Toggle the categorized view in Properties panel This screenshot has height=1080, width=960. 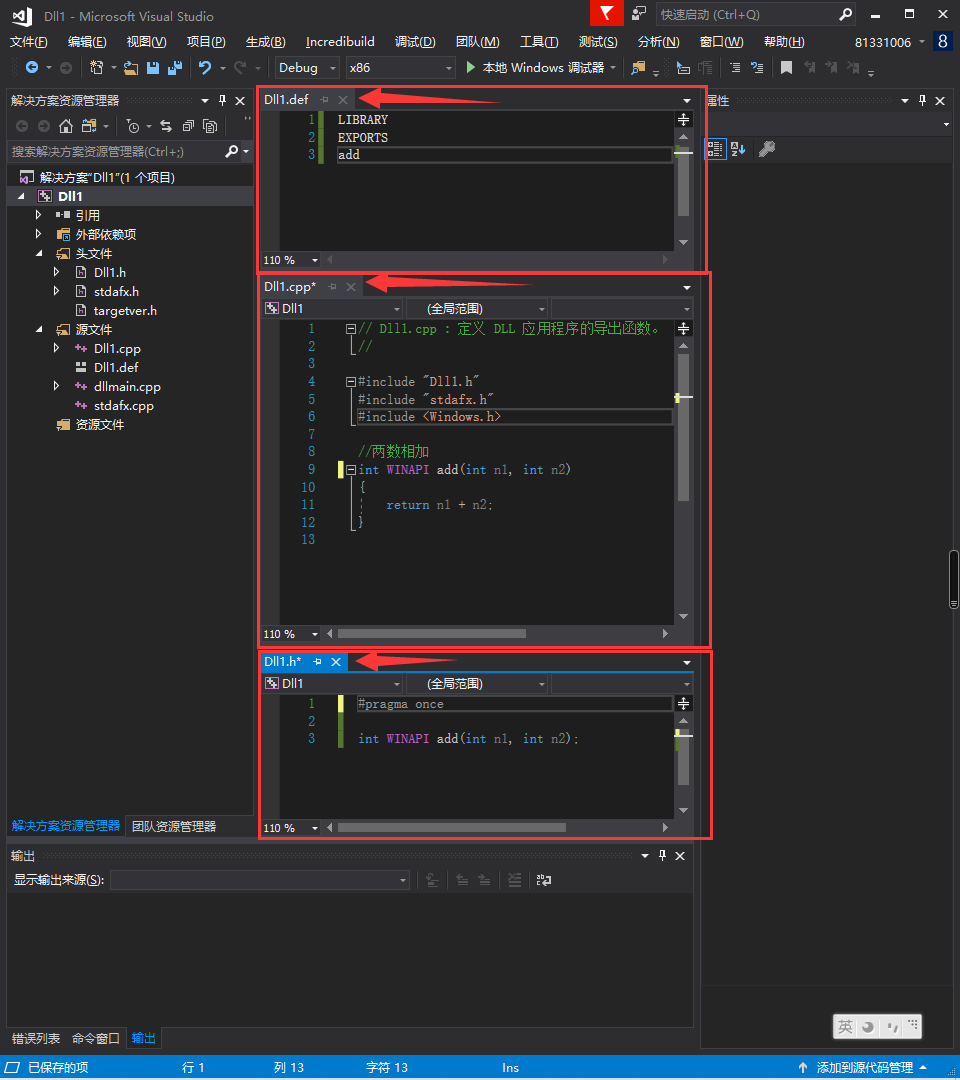click(715, 149)
